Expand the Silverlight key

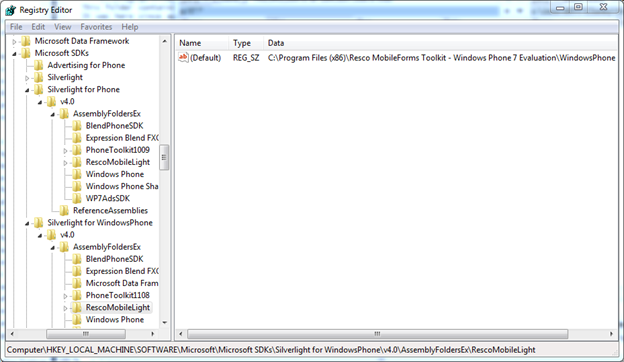[x=27, y=78]
